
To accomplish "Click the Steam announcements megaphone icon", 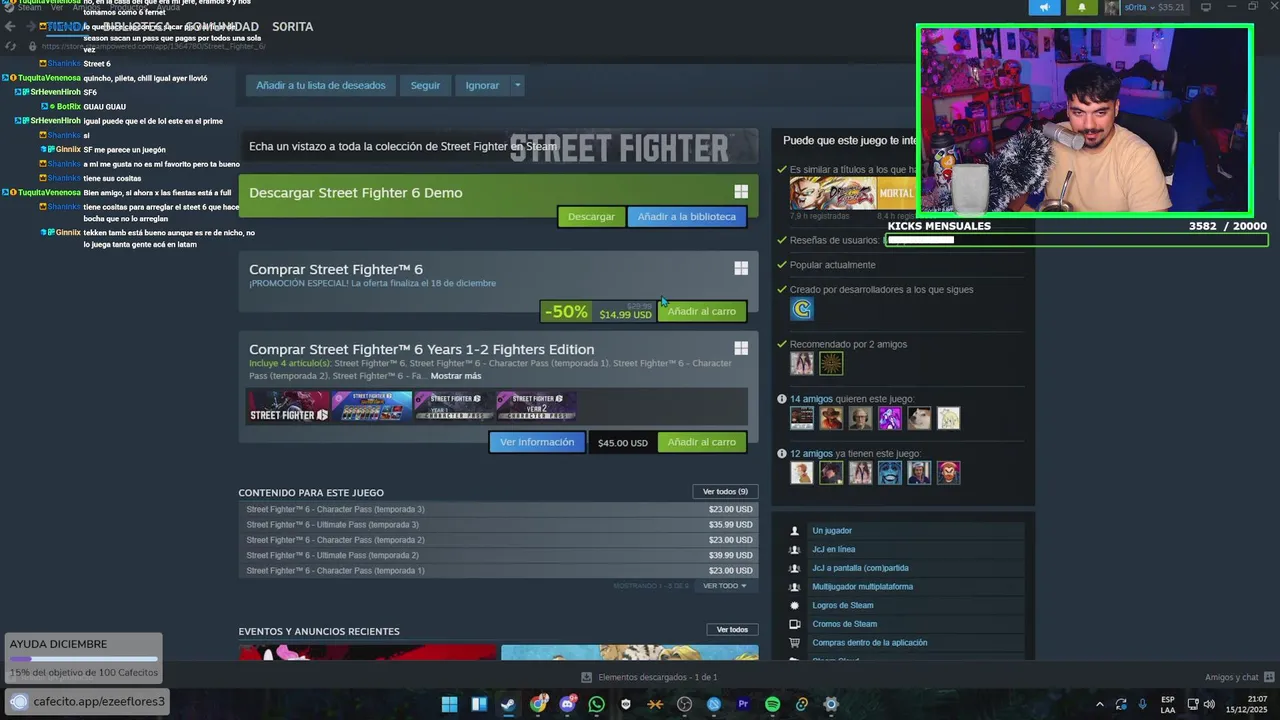I will click(1044, 8).
